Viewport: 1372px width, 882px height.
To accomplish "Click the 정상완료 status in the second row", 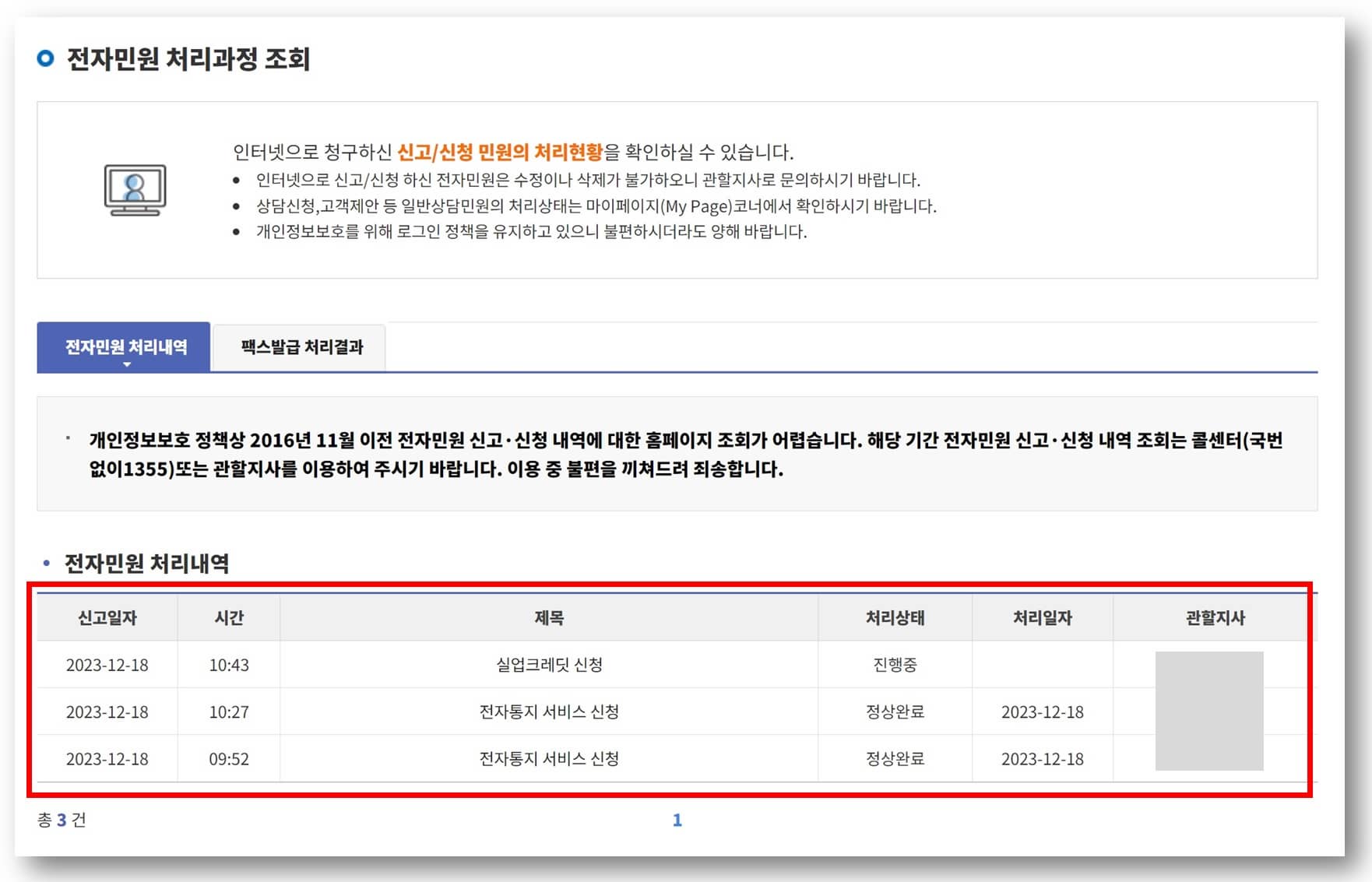I will click(895, 712).
